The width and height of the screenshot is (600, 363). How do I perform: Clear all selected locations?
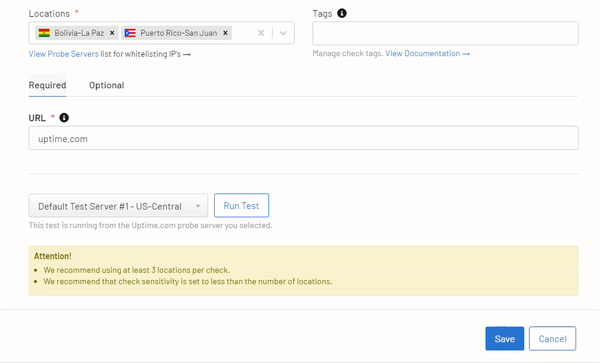[261, 33]
